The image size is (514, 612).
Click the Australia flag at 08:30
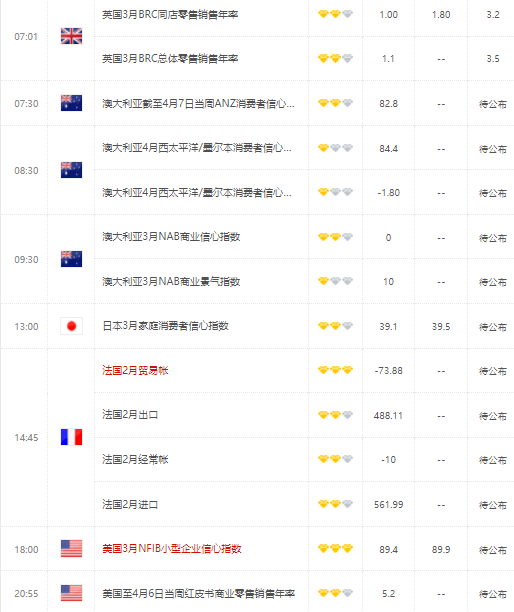tap(71, 170)
